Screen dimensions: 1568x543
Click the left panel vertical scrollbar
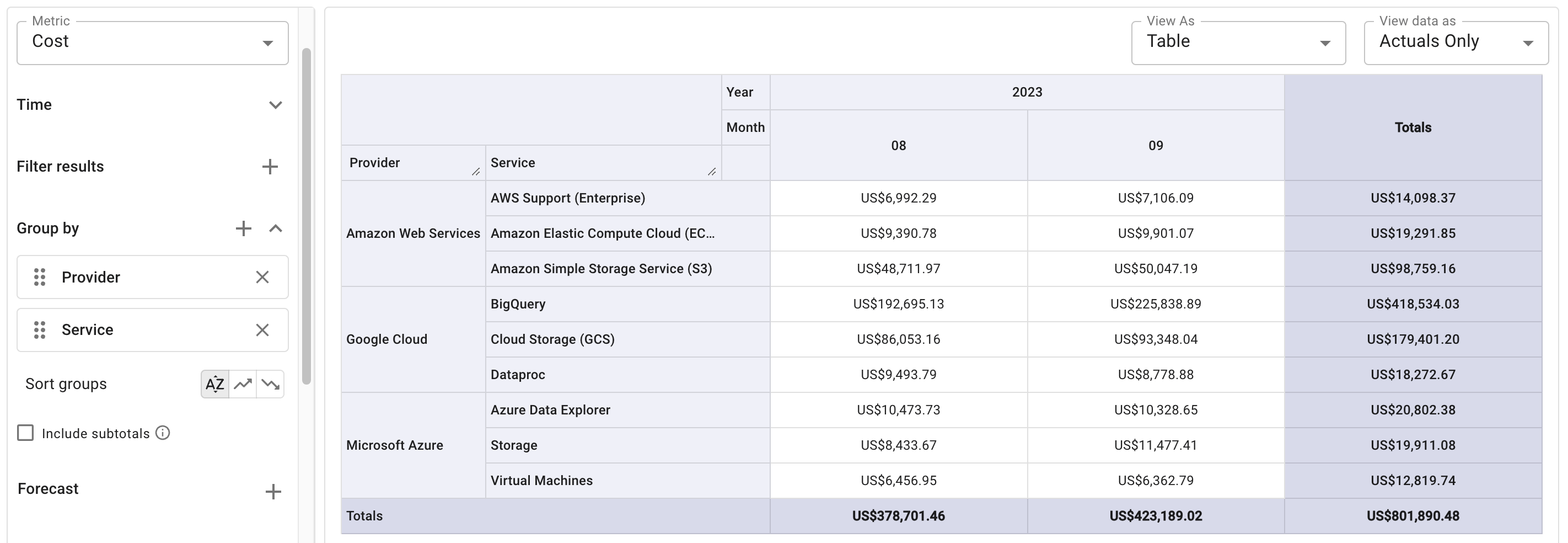tap(306, 214)
